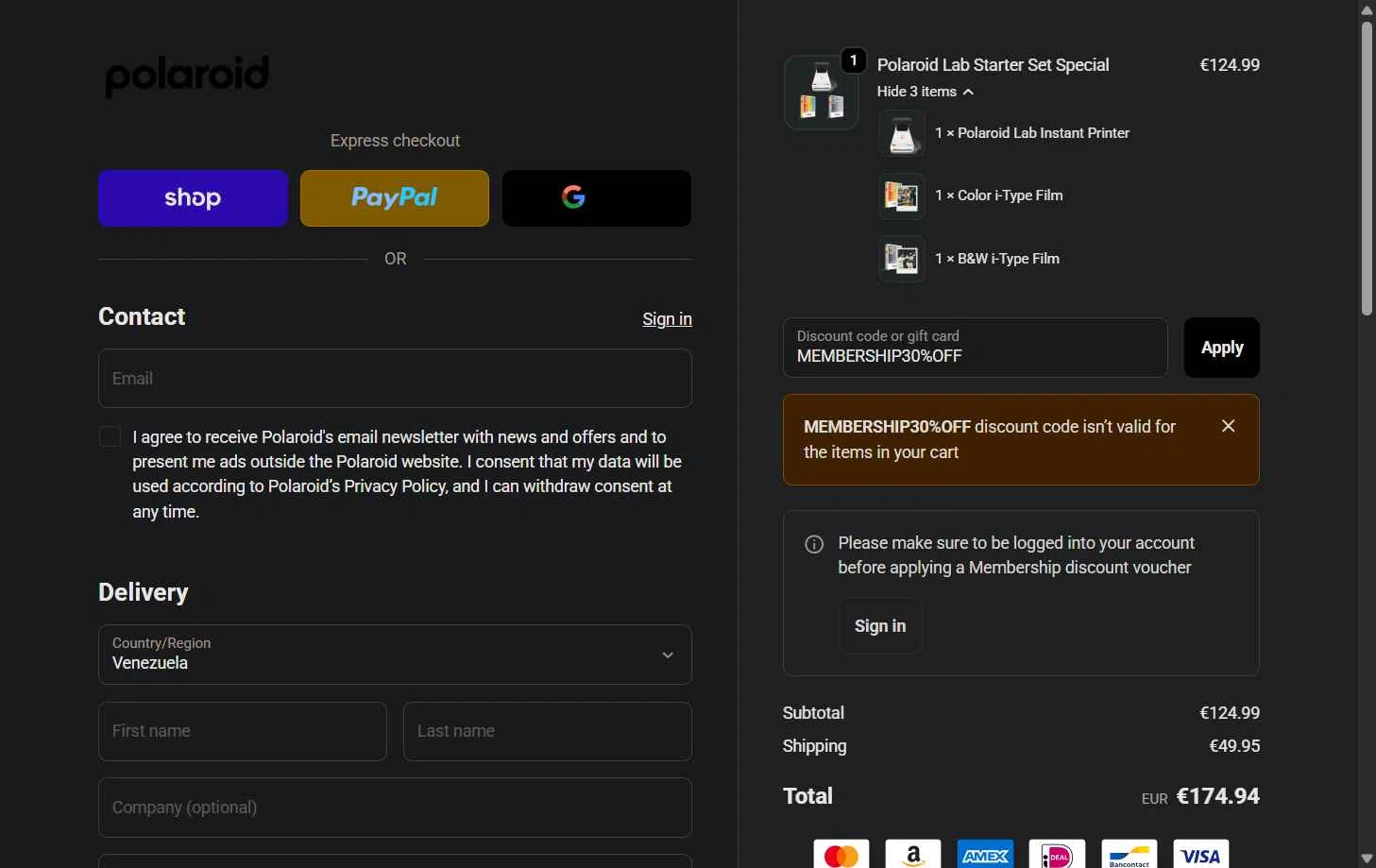This screenshot has width=1376, height=868.
Task: Click the €49.95 shipping amount
Action: pos(1234,746)
